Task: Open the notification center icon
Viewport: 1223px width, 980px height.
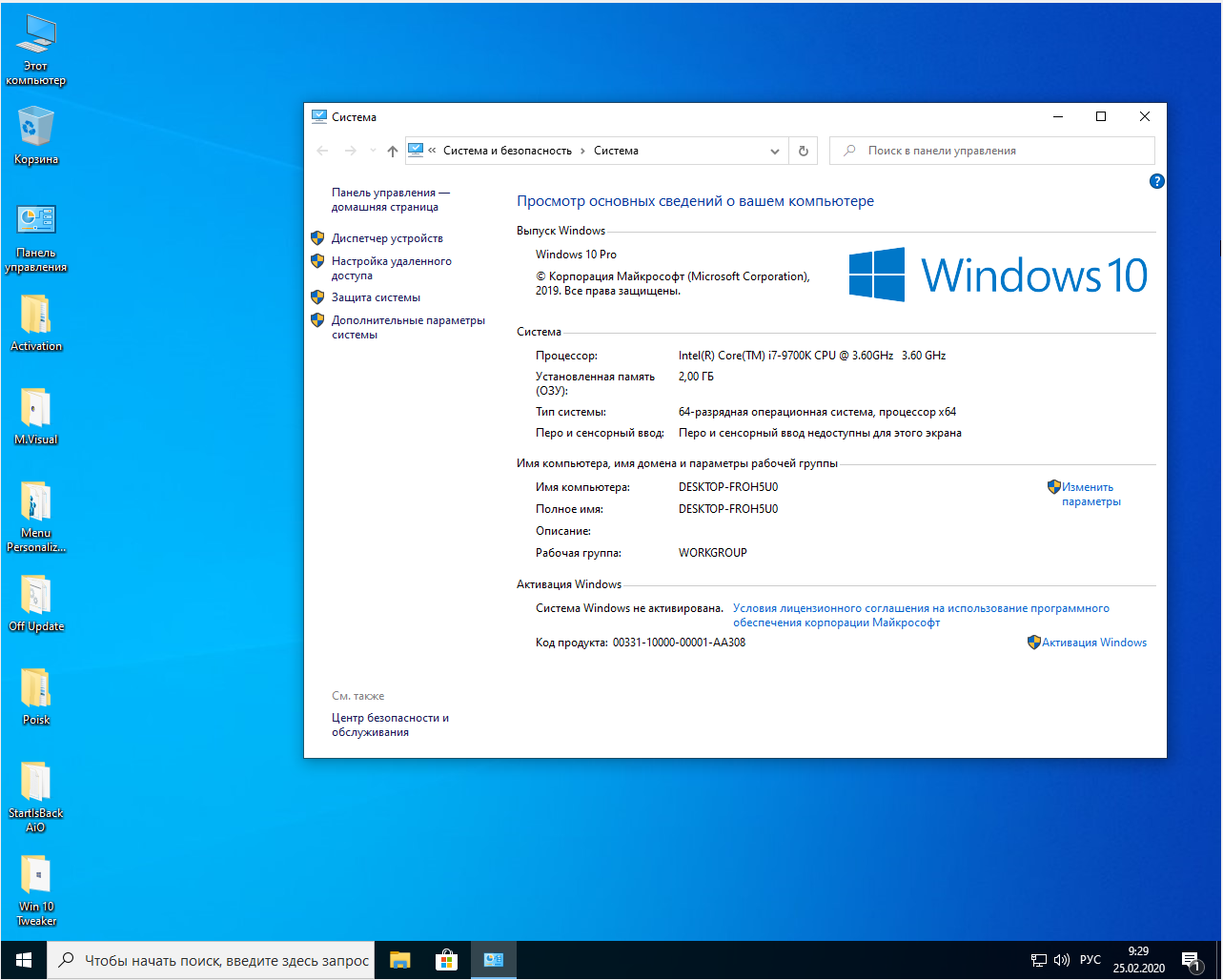Action: tap(1192, 961)
